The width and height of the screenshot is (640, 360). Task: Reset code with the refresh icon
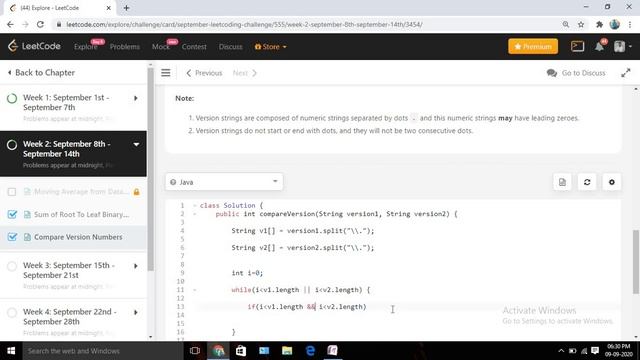pos(587,182)
